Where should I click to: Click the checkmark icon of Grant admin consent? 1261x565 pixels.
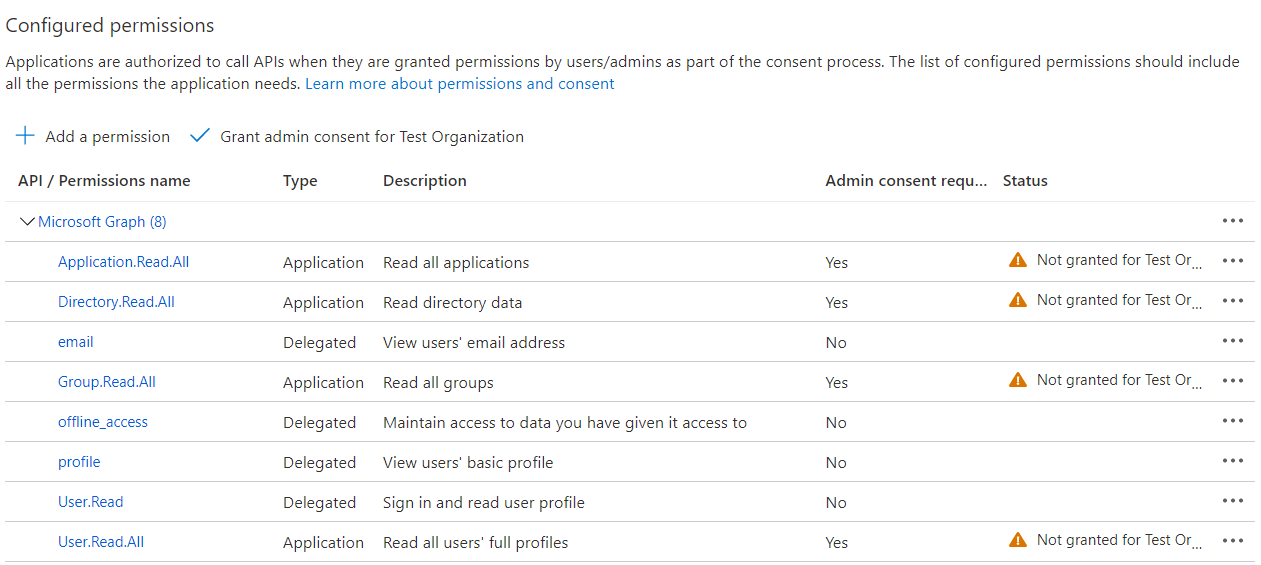[200, 135]
